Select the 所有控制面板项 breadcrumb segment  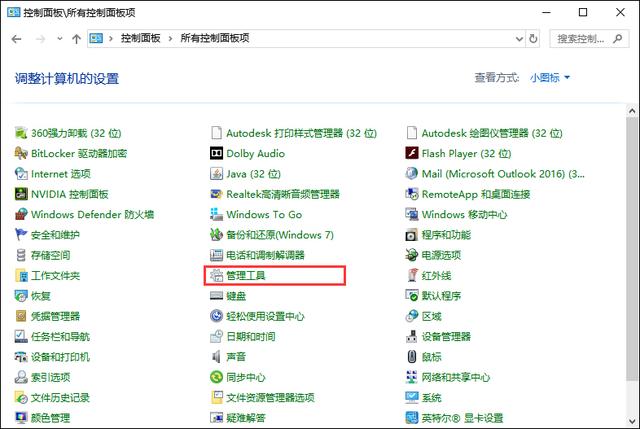pos(215,38)
